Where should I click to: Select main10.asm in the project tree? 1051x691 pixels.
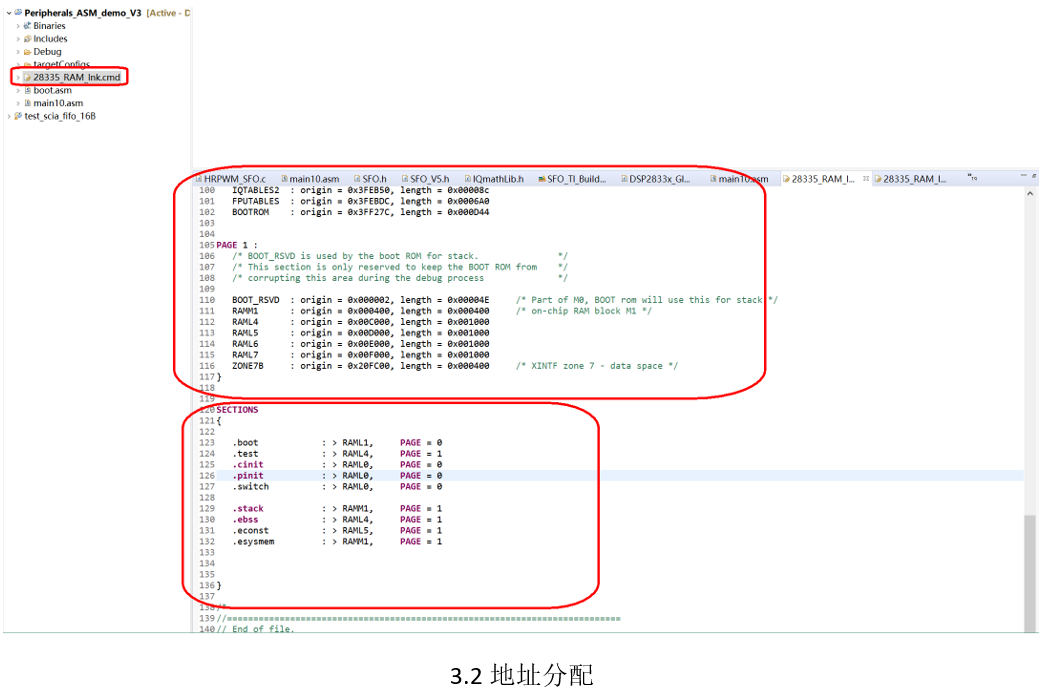pyautogui.click(x=58, y=103)
